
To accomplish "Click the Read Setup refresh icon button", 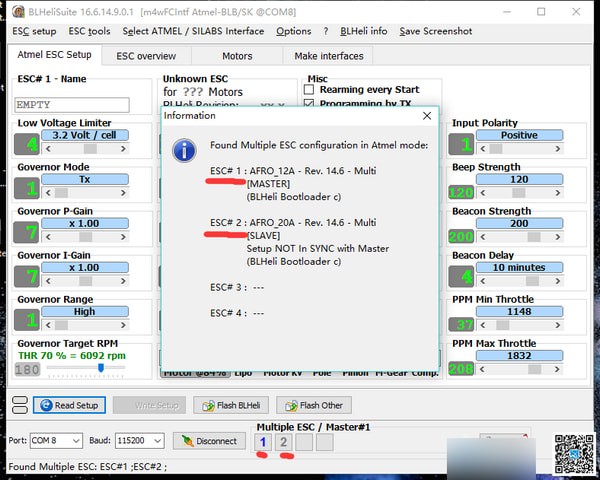I will pos(69,405).
